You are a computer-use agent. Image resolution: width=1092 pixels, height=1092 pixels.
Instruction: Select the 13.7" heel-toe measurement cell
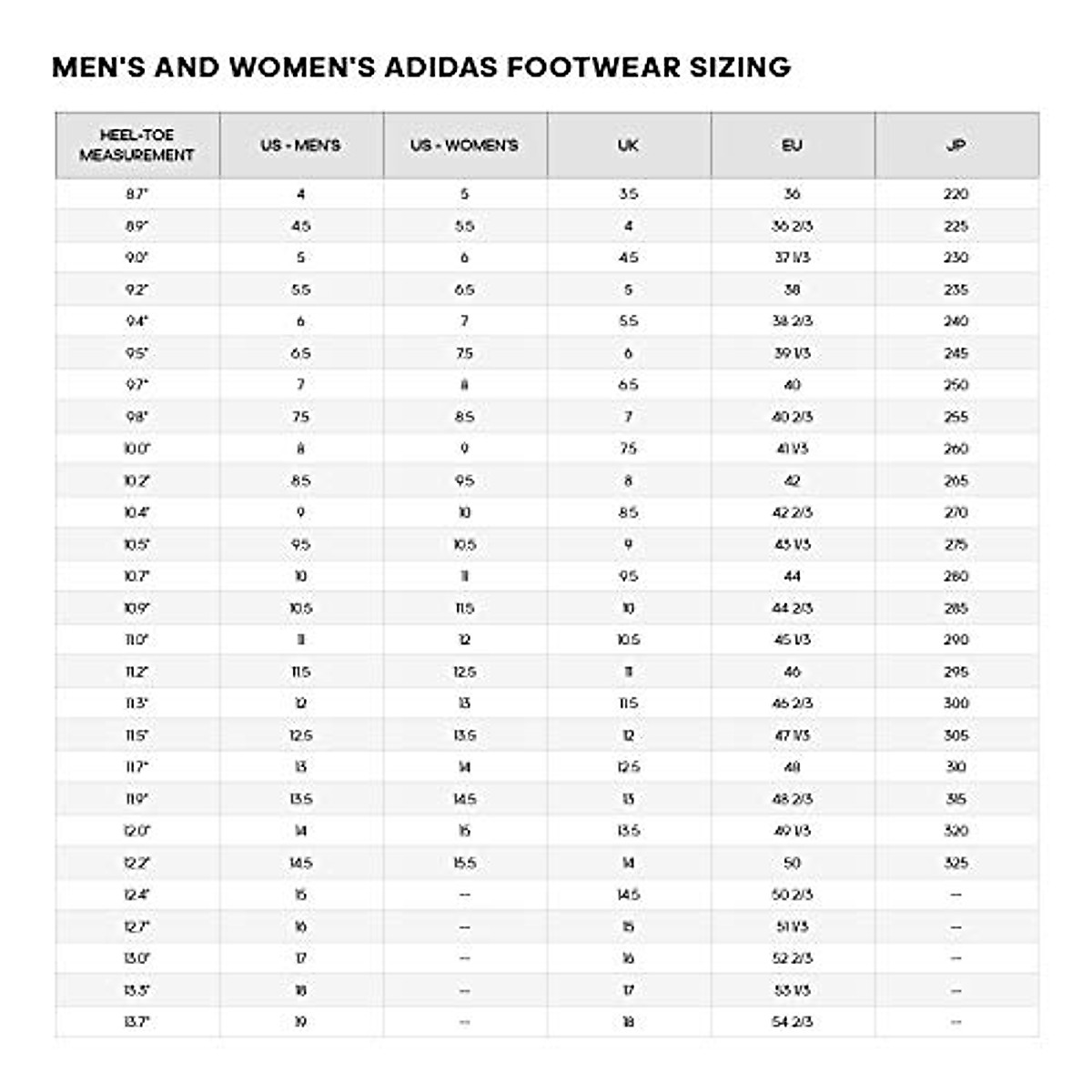136,1022
